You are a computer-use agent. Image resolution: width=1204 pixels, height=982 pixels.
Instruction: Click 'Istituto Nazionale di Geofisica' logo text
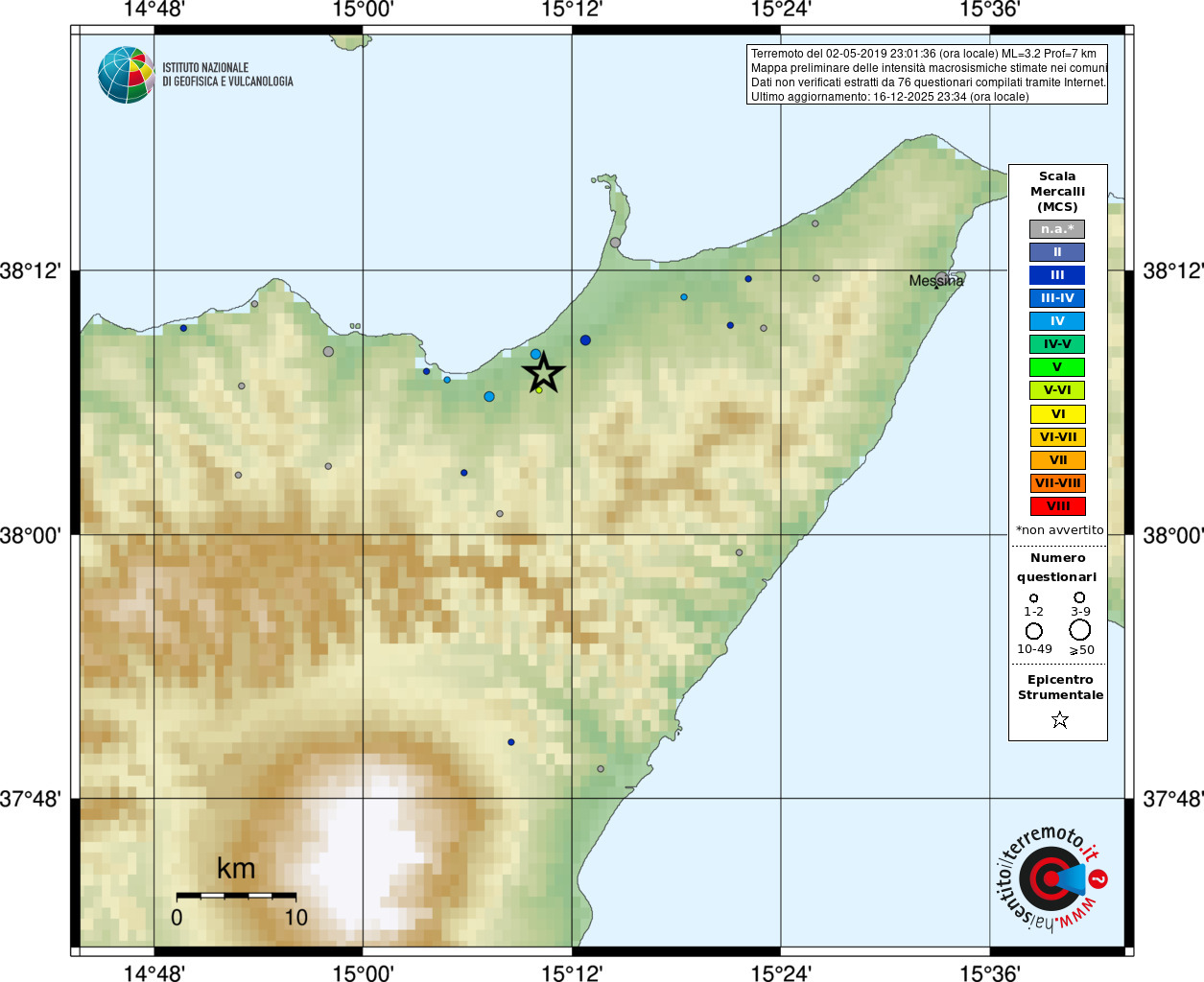pyautogui.click(x=227, y=75)
